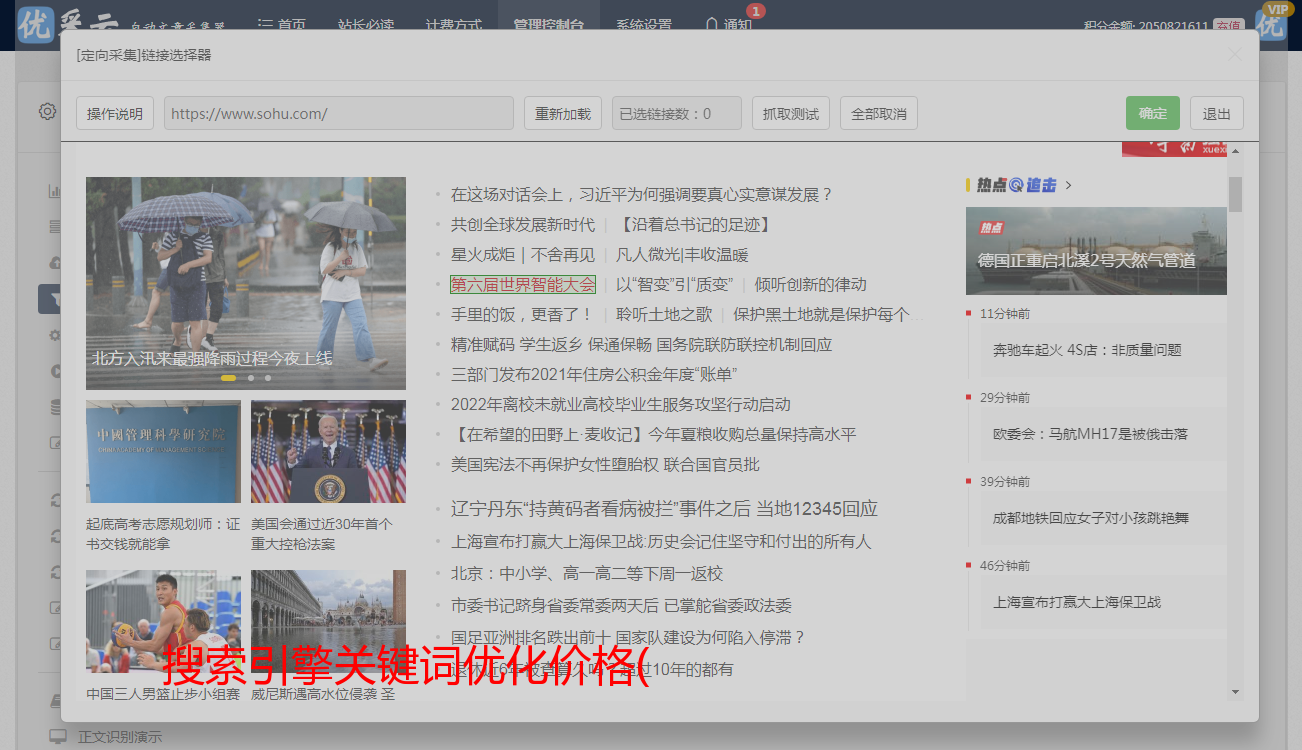Open link 聆听土地之歌
The height and width of the screenshot is (750, 1302).
pyautogui.click(x=664, y=314)
